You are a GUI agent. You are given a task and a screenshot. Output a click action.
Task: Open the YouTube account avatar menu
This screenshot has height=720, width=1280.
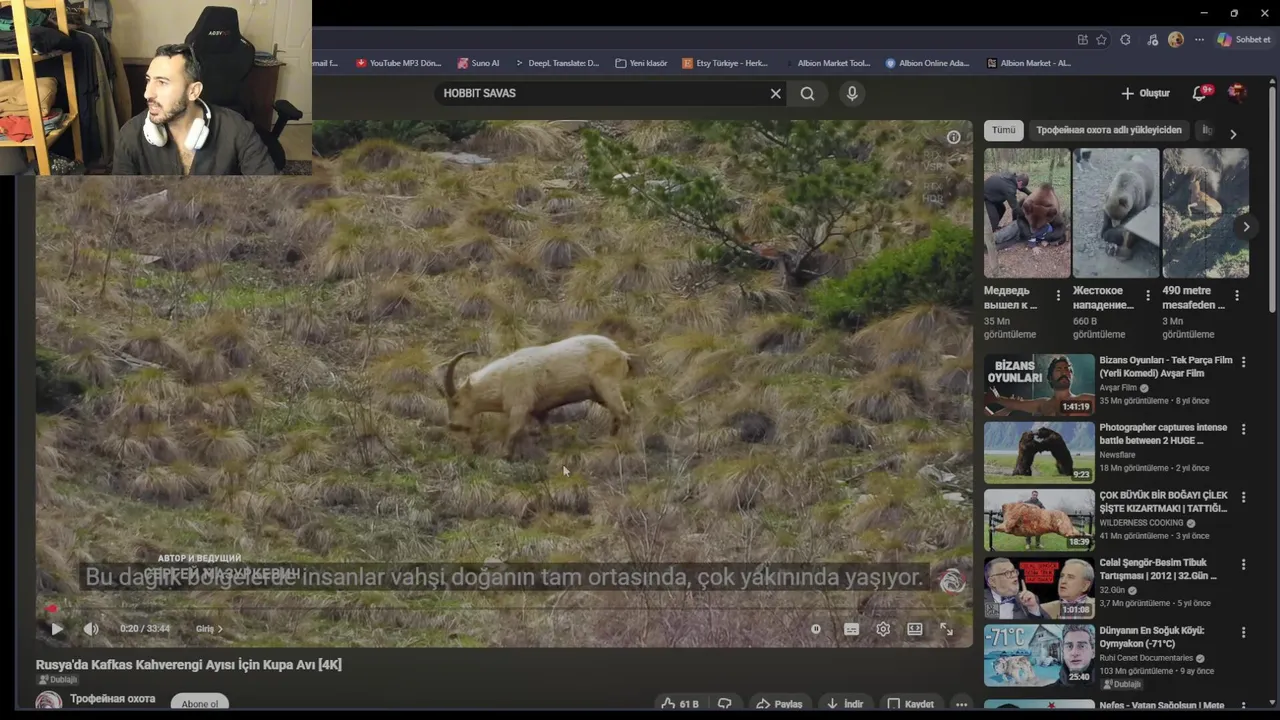[x=1237, y=93]
